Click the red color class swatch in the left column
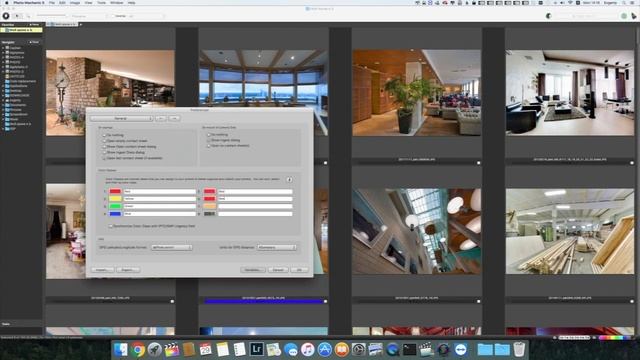This screenshot has height=360, width=640. point(115,191)
